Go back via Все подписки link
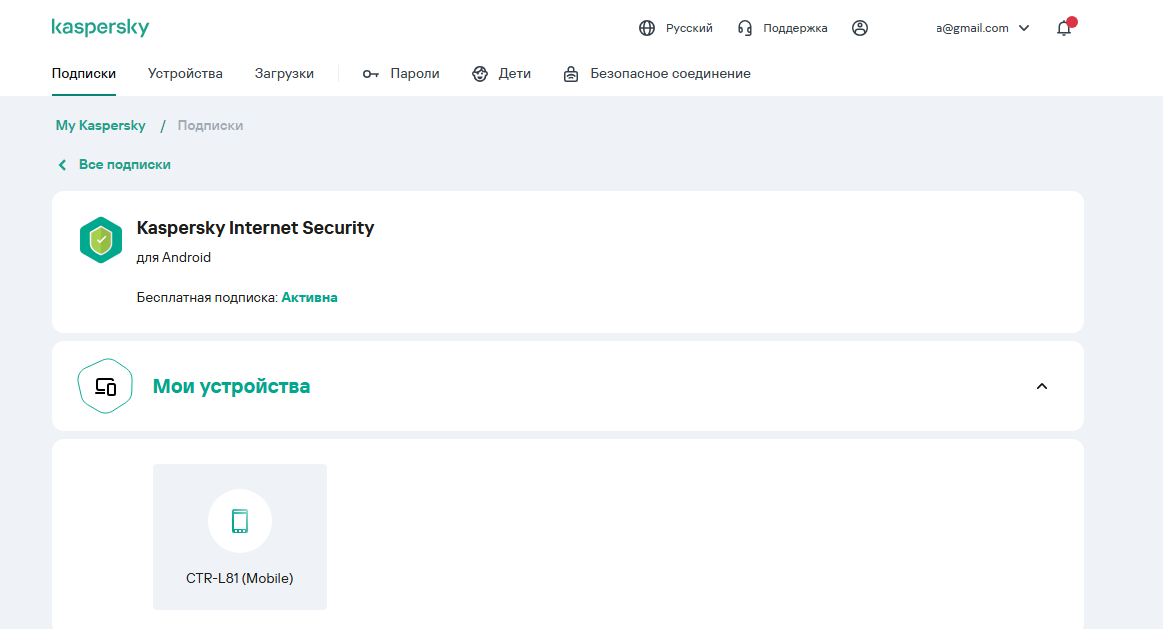 [x=124, y=164]
